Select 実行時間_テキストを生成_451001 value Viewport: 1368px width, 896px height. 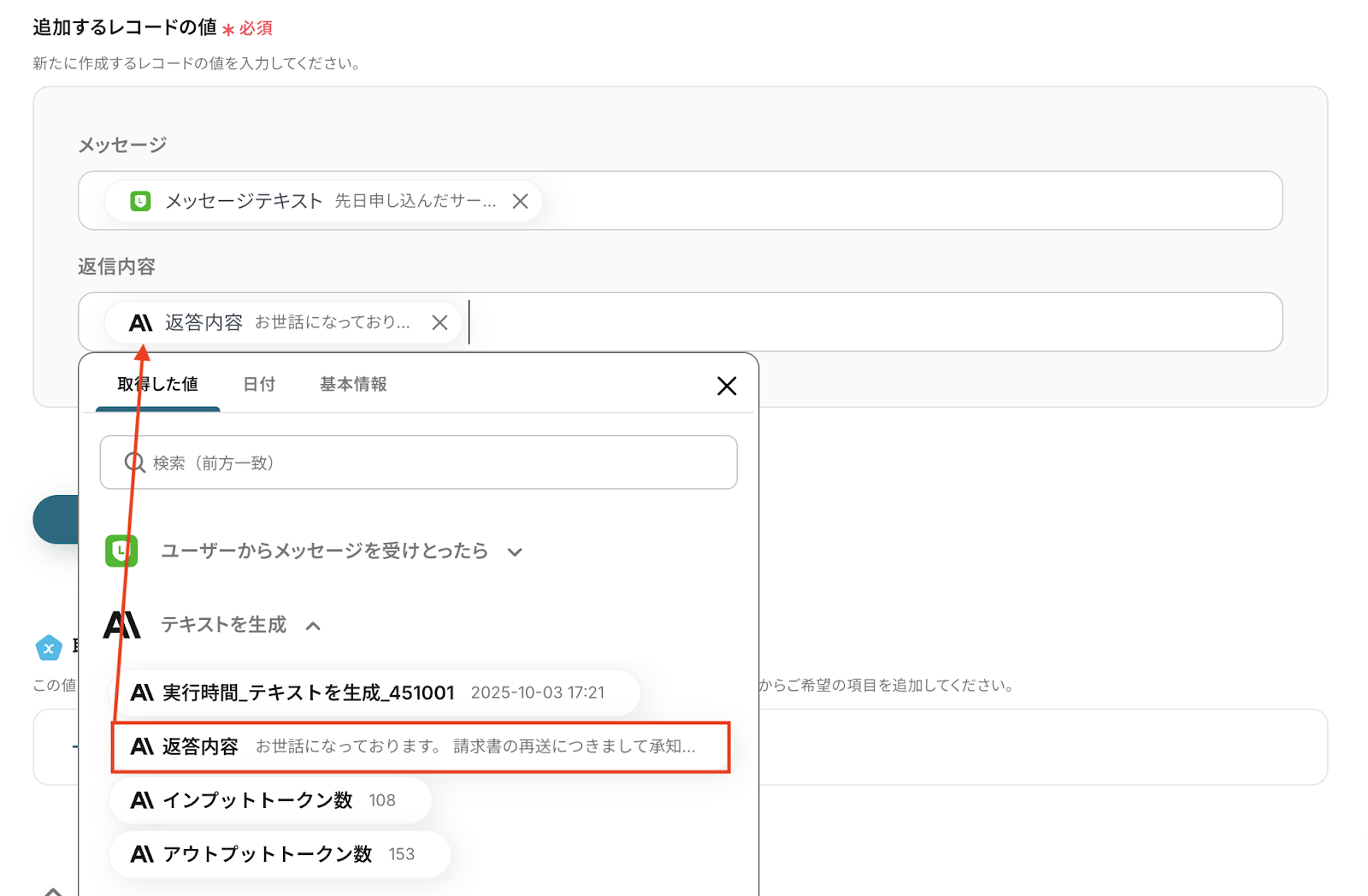pos(375,693)
